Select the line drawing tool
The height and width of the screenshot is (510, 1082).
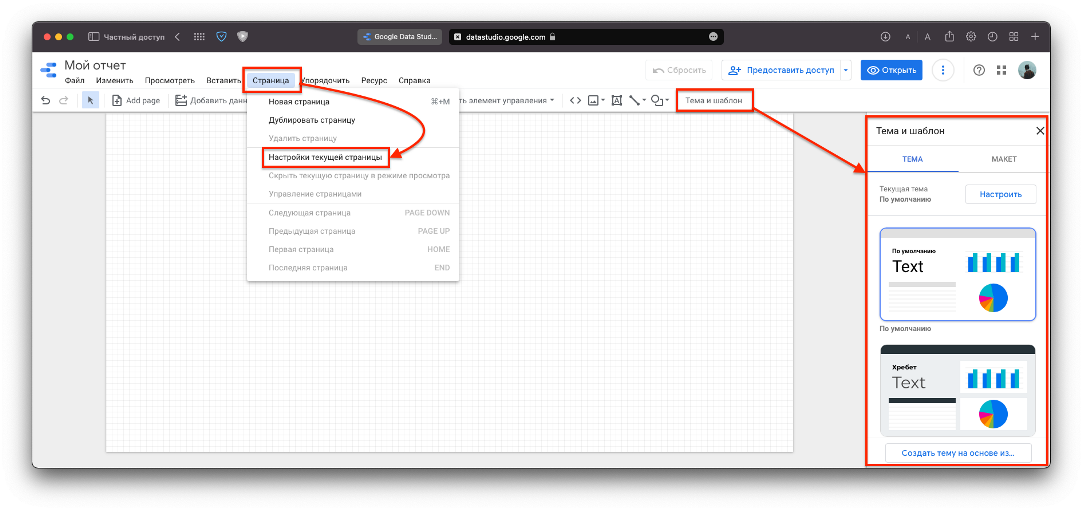point(635,101)
